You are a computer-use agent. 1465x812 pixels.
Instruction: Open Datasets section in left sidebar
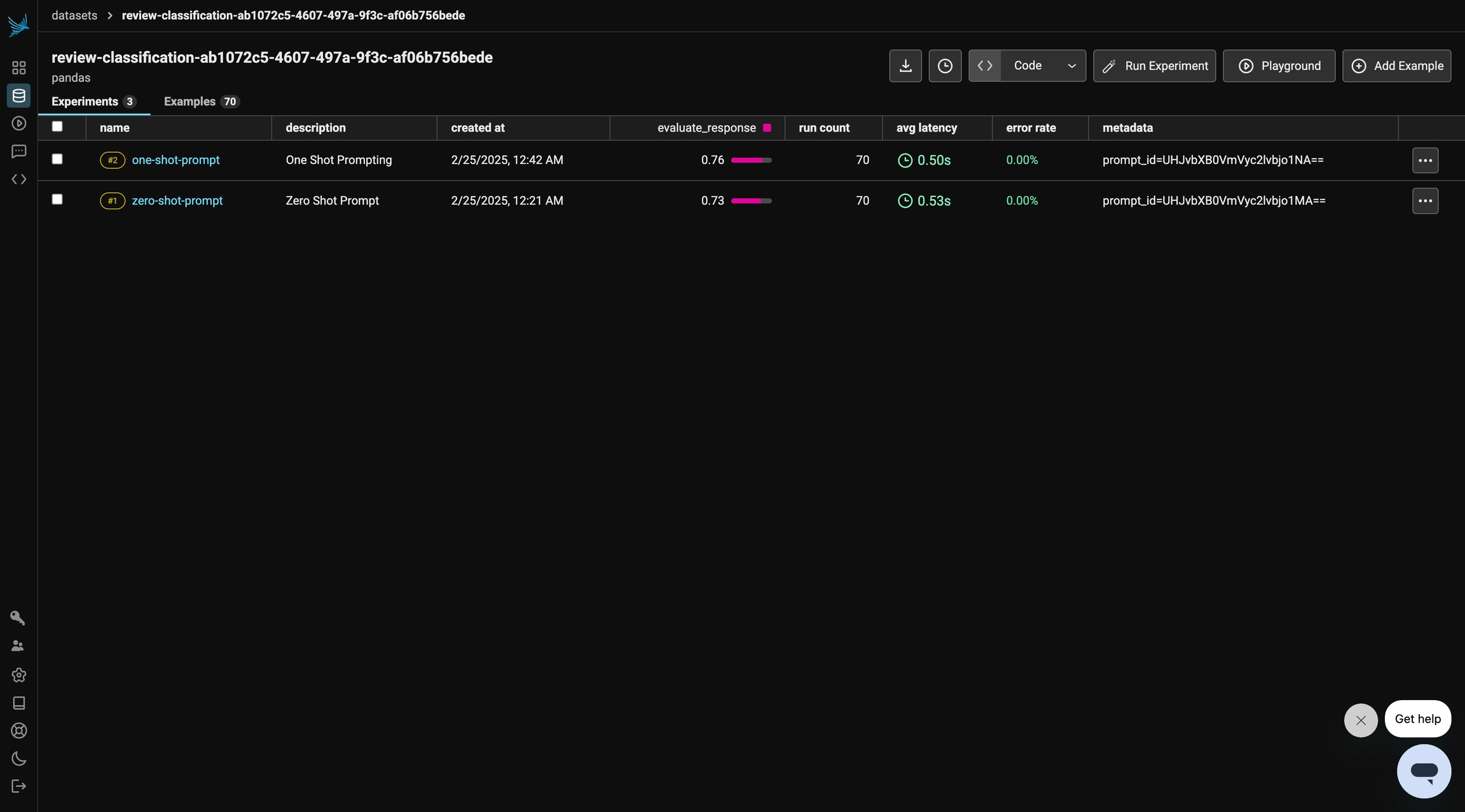click(18, 95)
